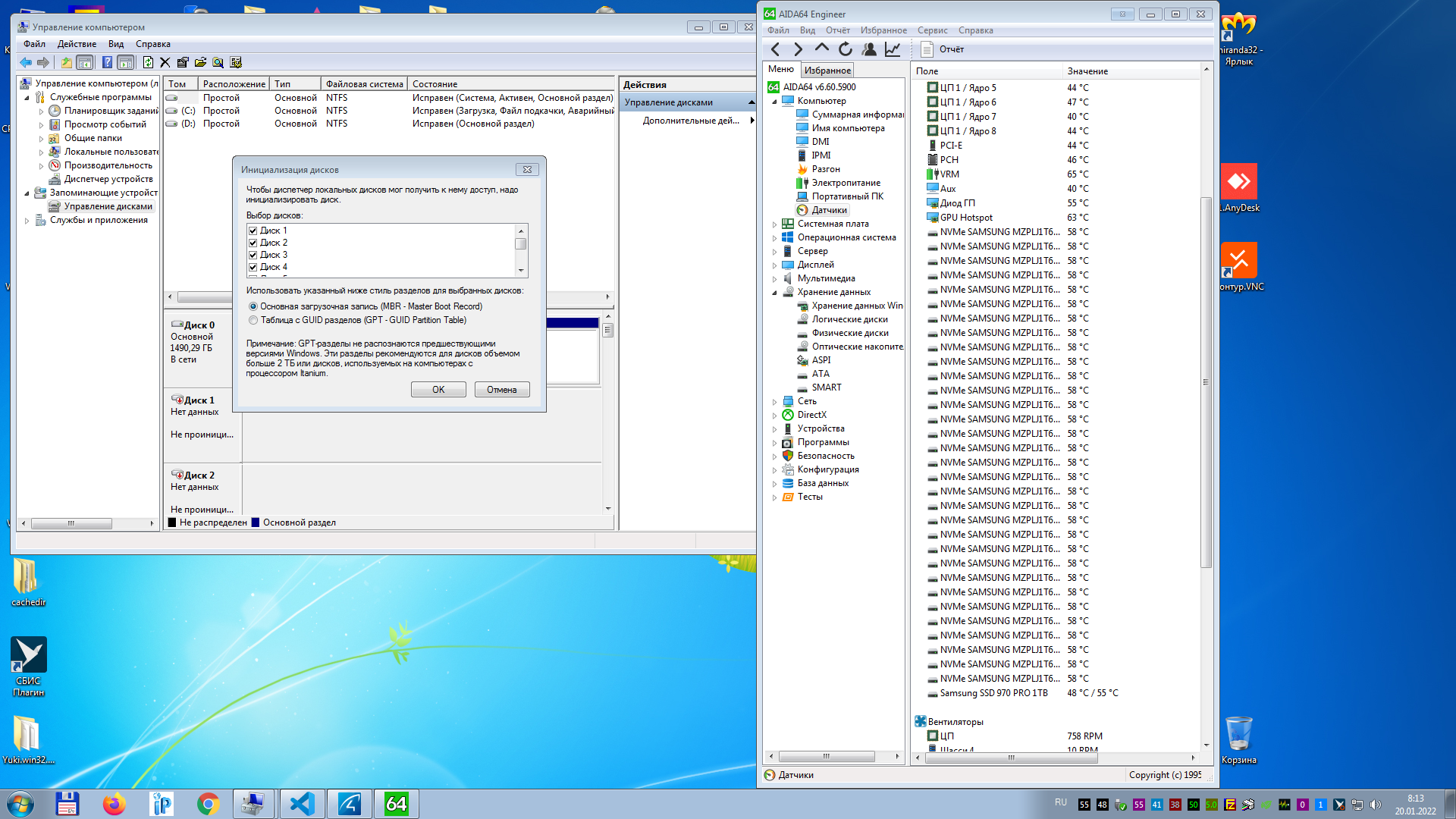
Task: Click the AIDA64 refresh/update icon
Action: (x=845, y=48)
